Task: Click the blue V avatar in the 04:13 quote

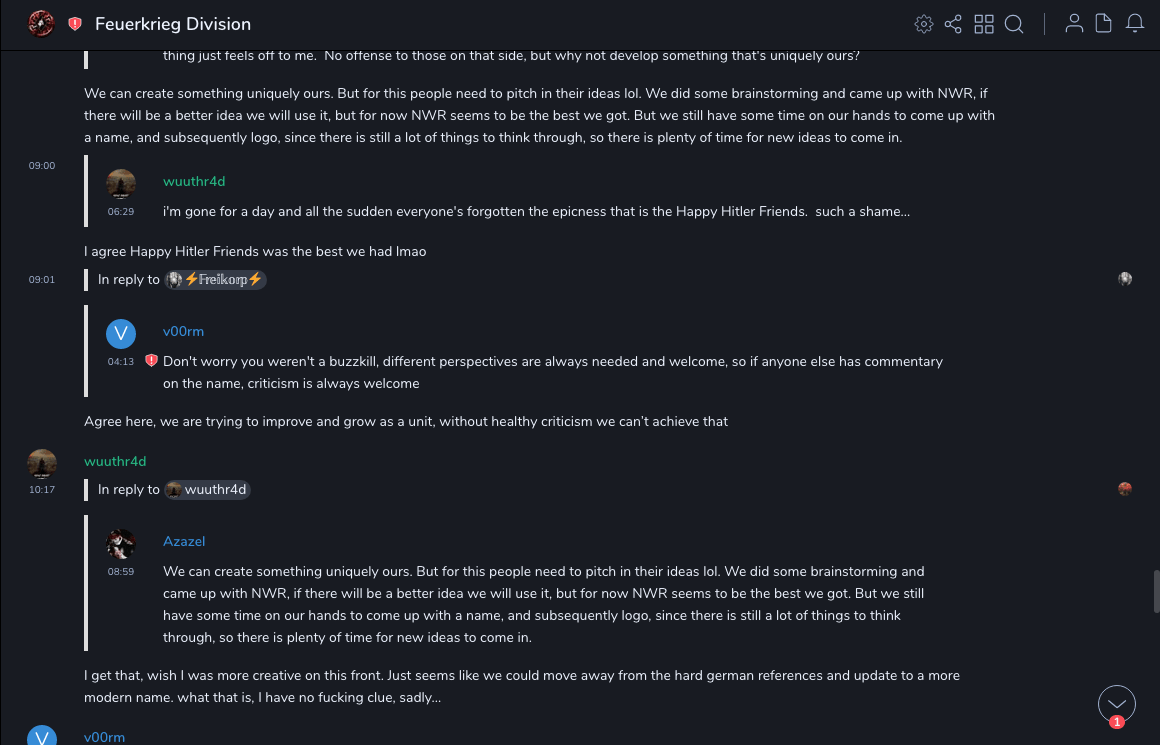Action: click(121, 334)
